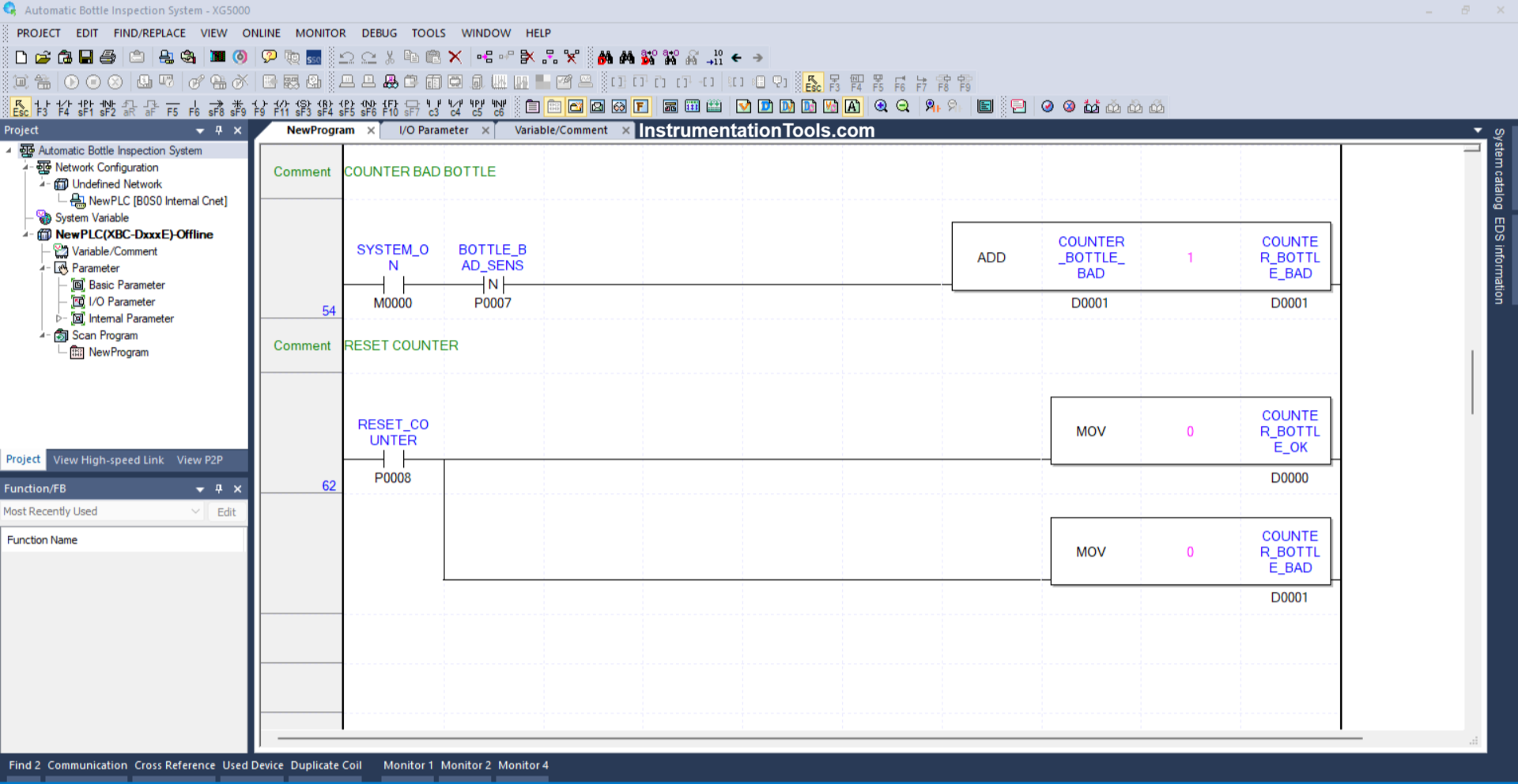Open the Most Recently Used combo box
This screenshot has height=784, width=1518.
102,511
